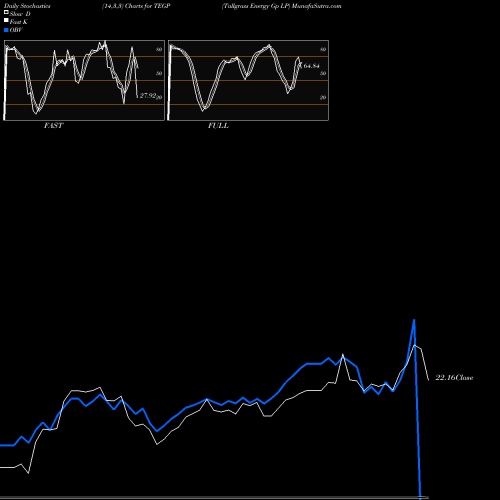Screen dimensions: 500x500
Task: Click the peak of the blue OBV line
Action: point(414,320)
